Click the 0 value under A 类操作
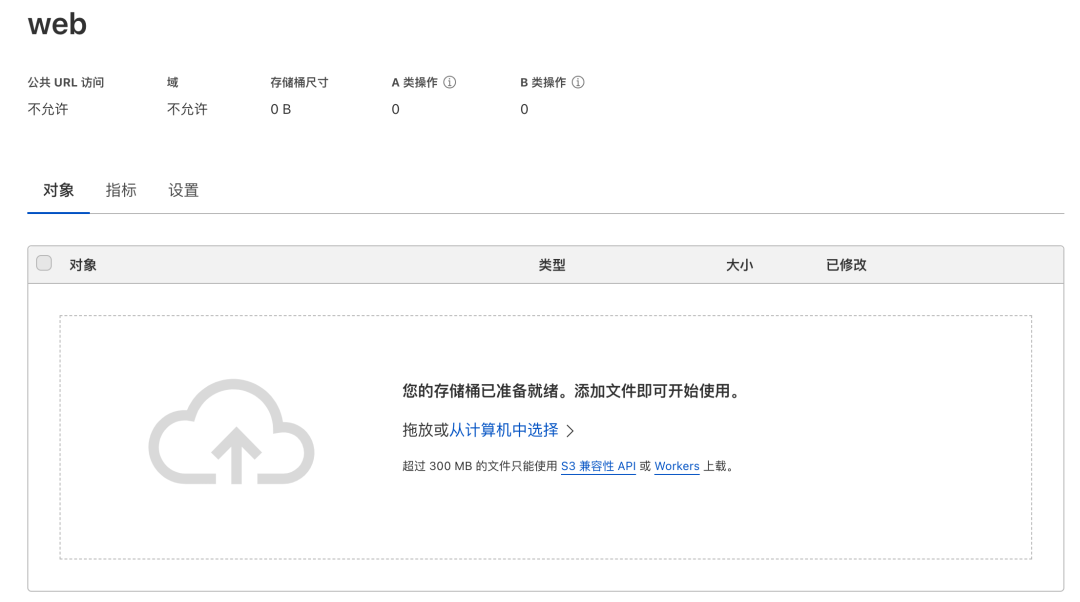Screen dimensions: 1080x602 pyautogui.click(x=395, y=110)
